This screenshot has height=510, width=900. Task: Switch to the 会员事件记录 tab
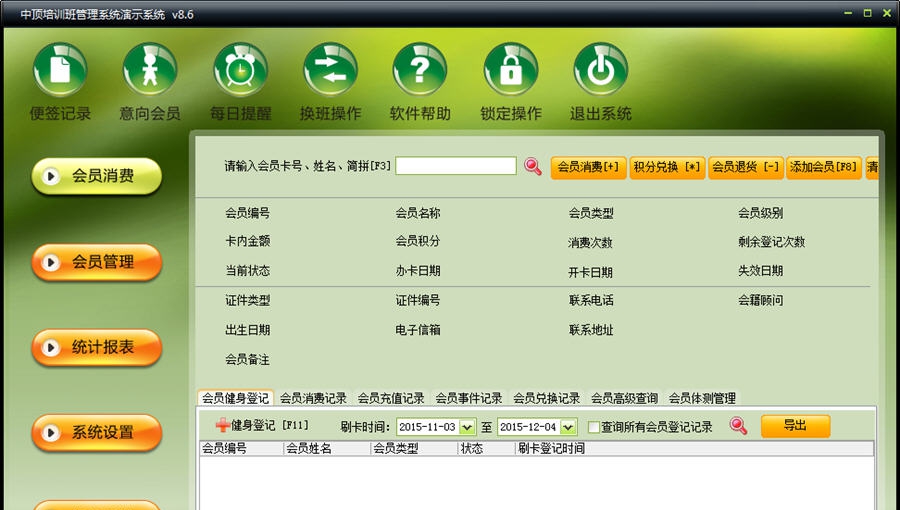(469, 398)
